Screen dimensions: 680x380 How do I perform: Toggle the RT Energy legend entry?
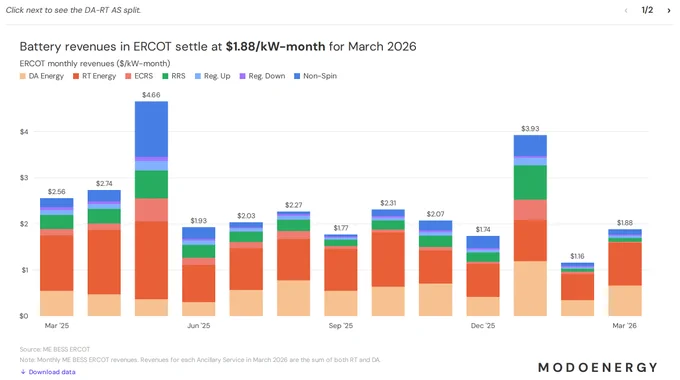[x=95, y=76]
